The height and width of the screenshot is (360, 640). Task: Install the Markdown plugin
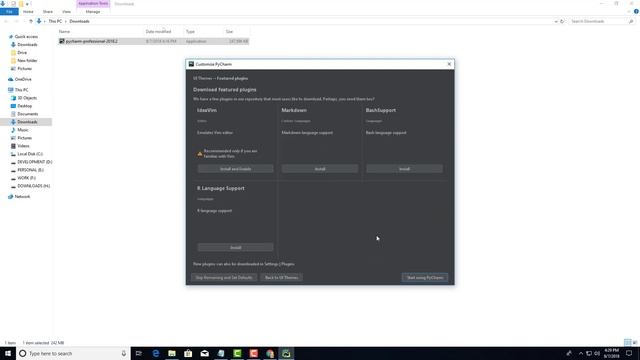[320, 169]
